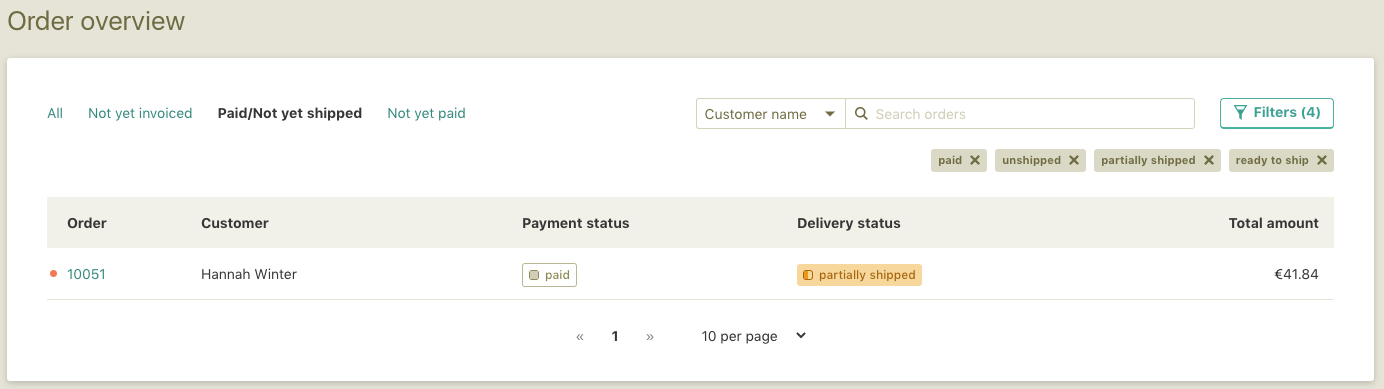This screenshot has width=1384, height=389.
Task: Go to previous page with double-left arrow
Action: point(580,337)
